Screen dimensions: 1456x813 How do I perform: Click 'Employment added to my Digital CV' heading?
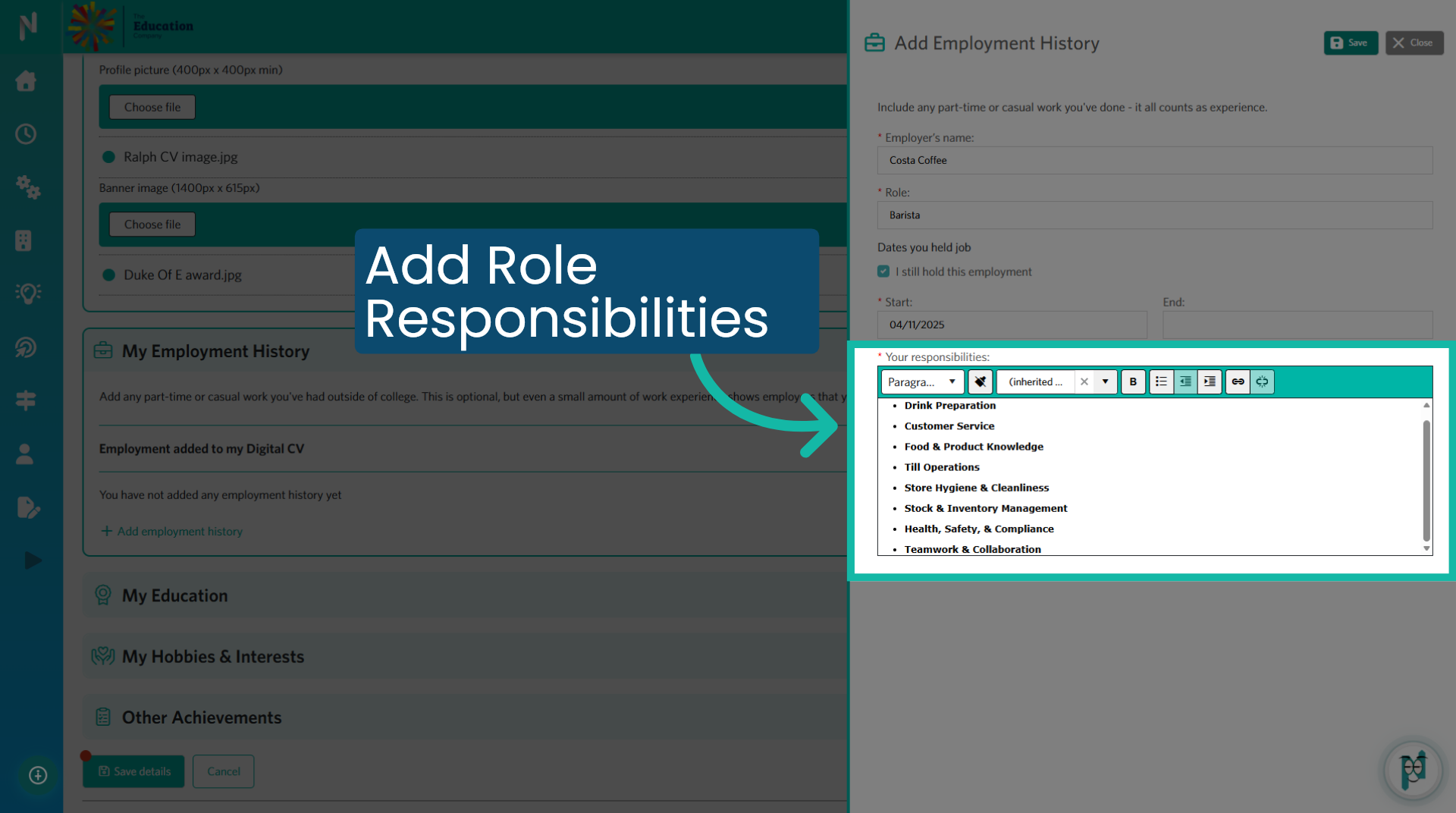tap(202, 448)
